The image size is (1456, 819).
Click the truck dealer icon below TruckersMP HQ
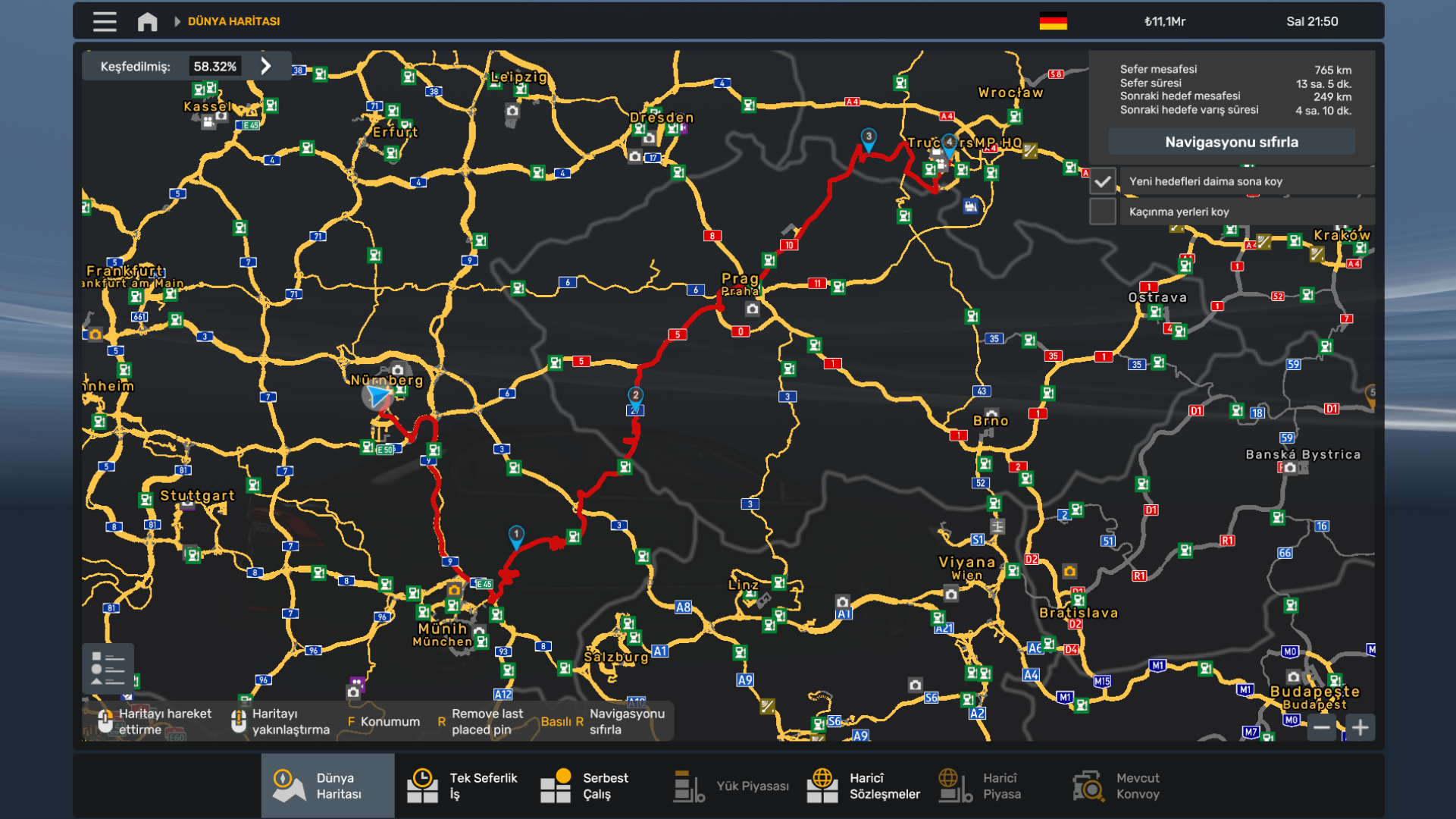point(970,206)
